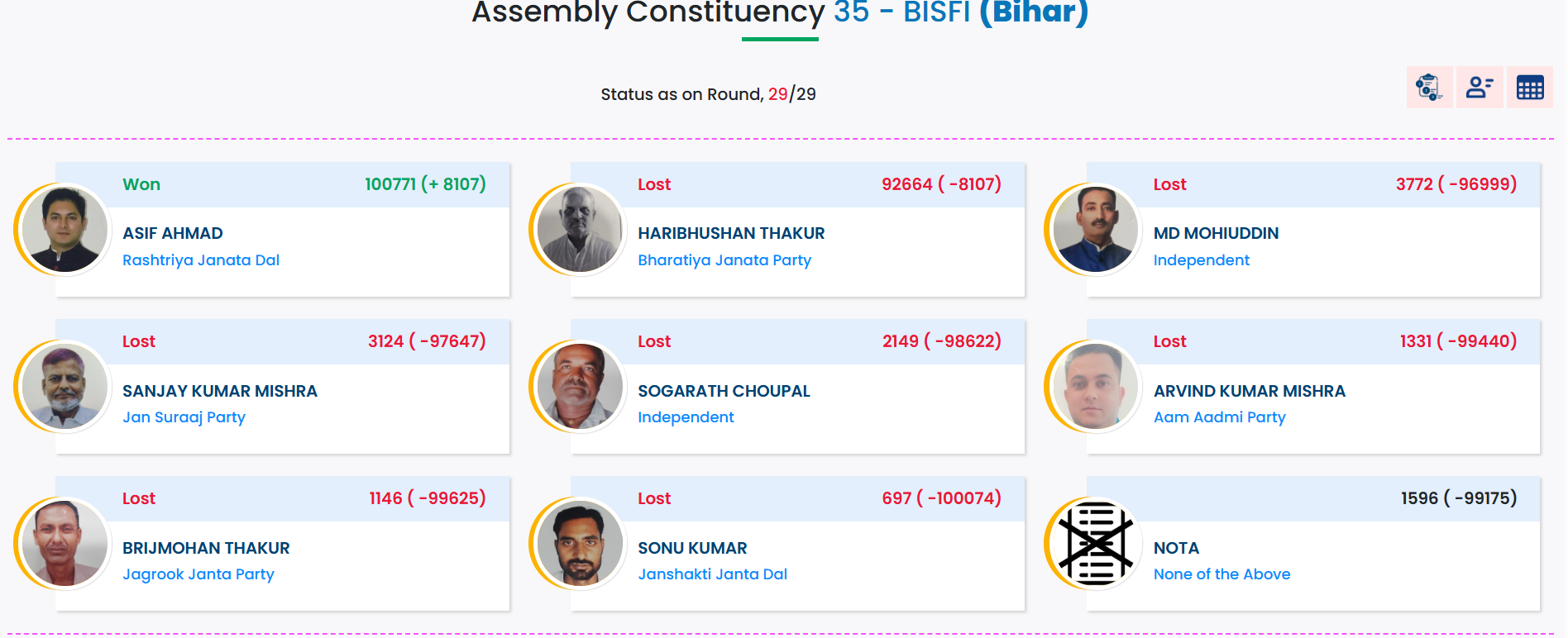Click Brijmohan Thakur's candidate photo
This screenshot has height=638, width=1568.
pos(65,545)
